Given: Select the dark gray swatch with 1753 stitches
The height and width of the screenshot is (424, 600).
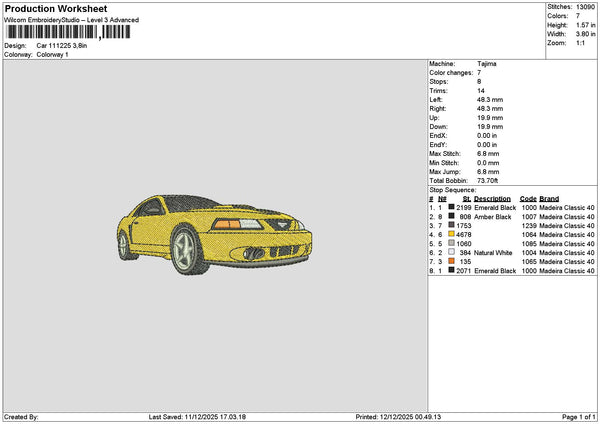Looking at the screenshot, I should pos(452,225).
